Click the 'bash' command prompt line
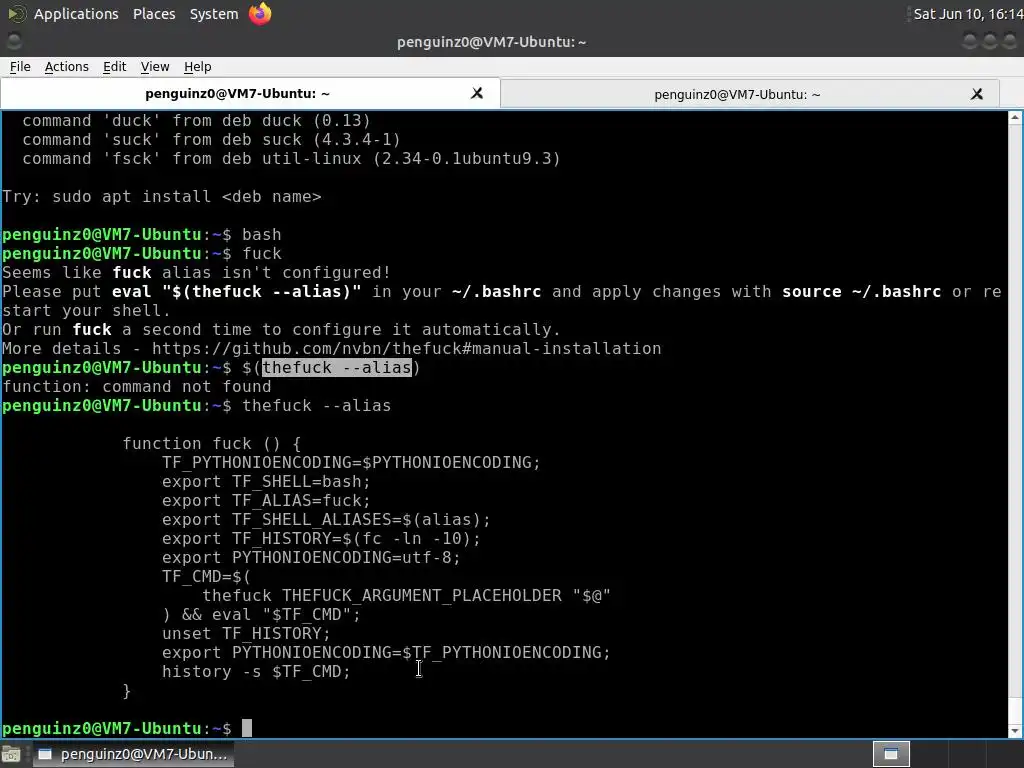 click(x=142, y=234)
